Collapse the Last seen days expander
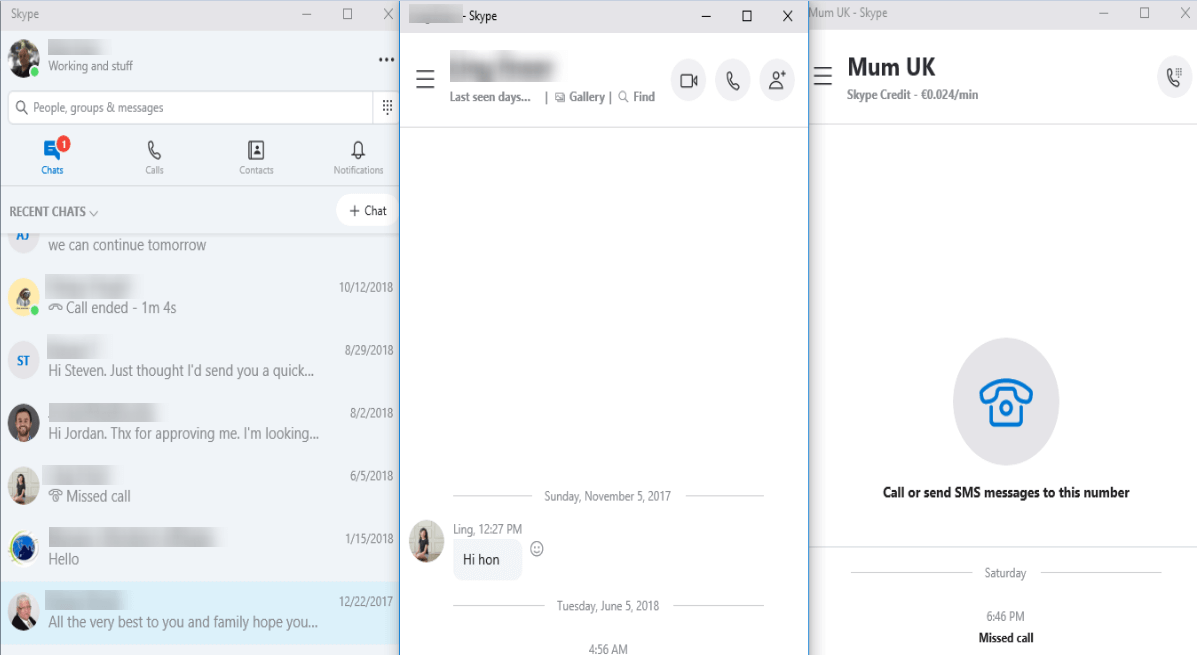This screenshot has height=655, width=1197. (x=491, y=96)
